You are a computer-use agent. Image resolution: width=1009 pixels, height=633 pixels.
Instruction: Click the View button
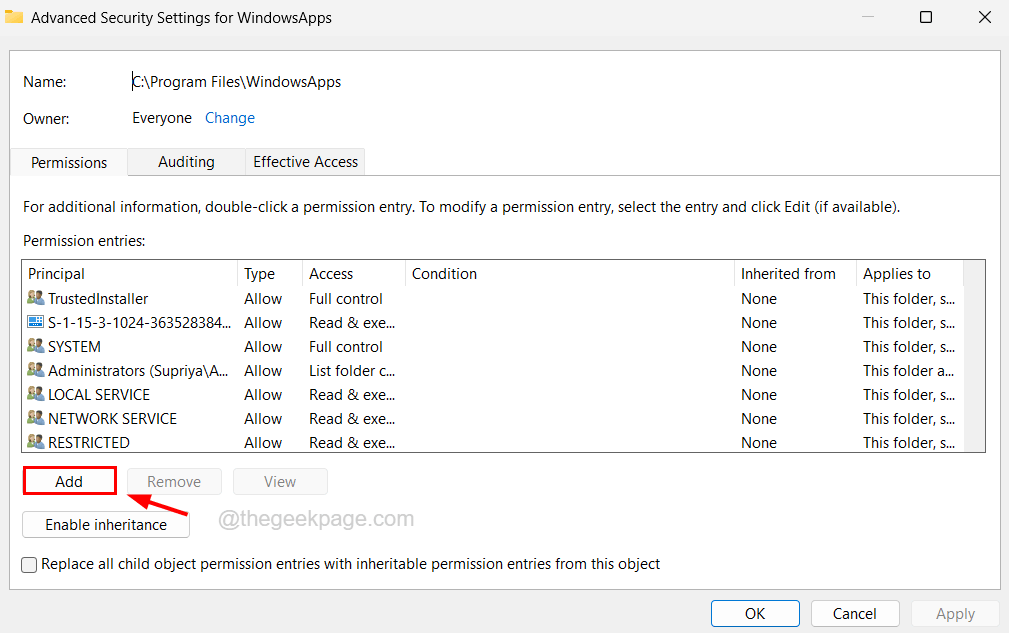pyautogui.click(x=280, y=481)
